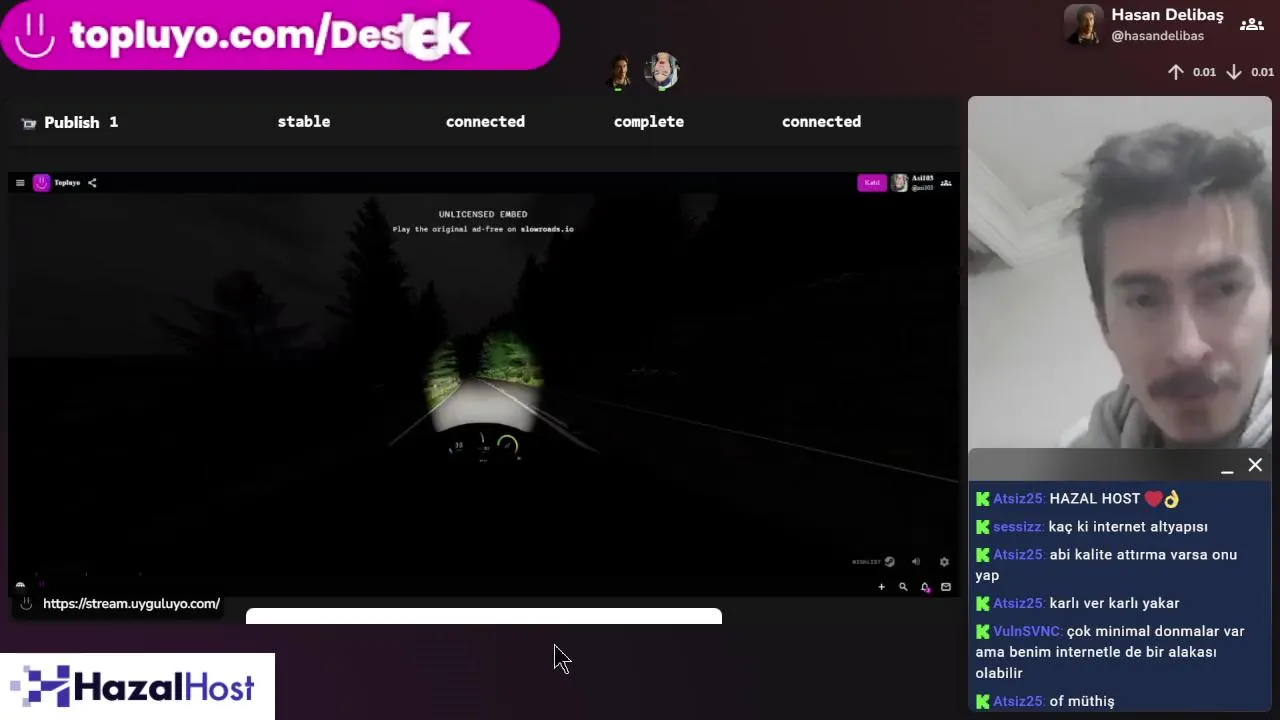Screen dimensions: 1280x720
Task: Open the participants list icon beside Hasan Delibaş
Action: pos(1251,25)
